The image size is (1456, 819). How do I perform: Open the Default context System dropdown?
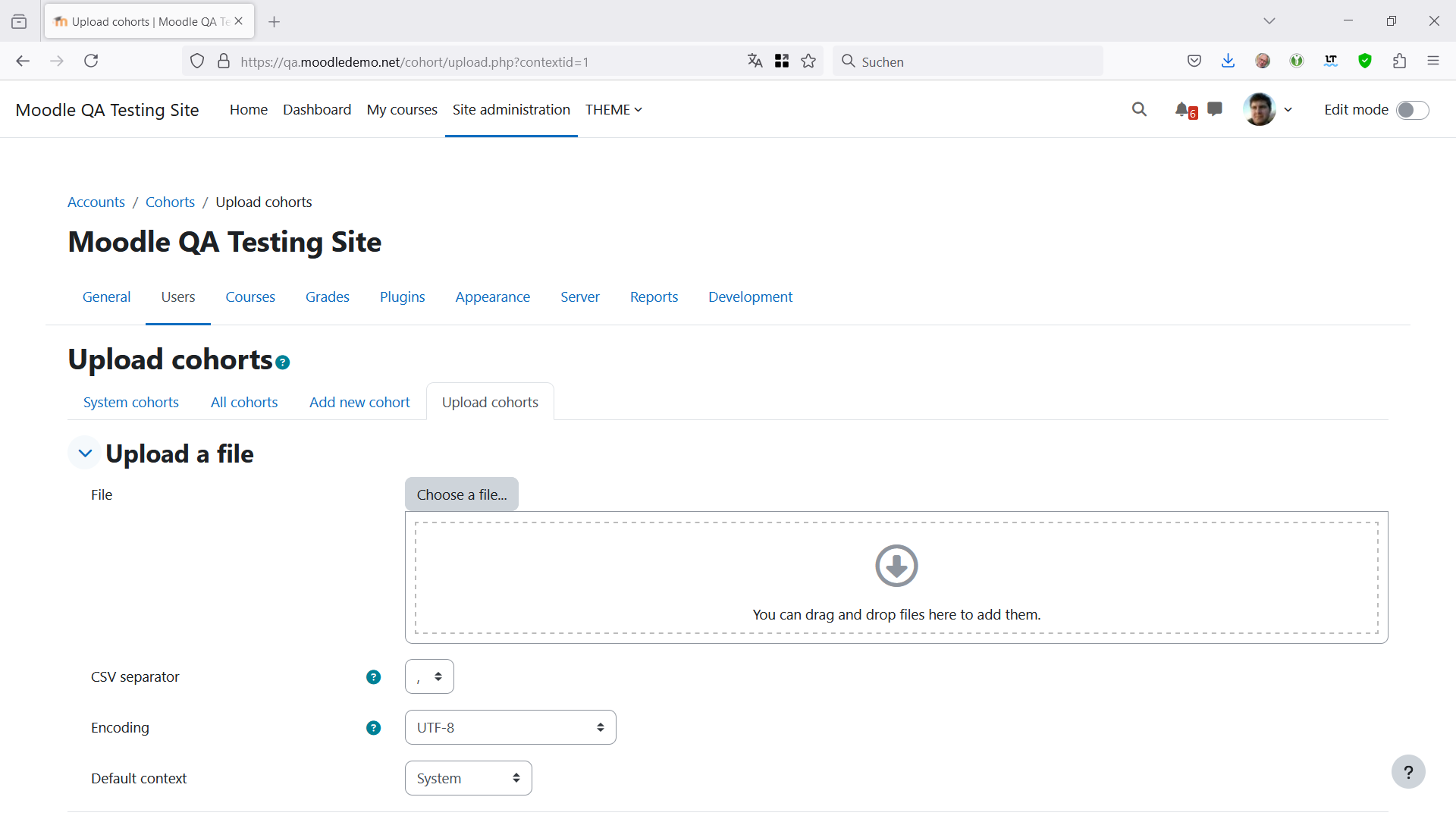pos(468,778)
